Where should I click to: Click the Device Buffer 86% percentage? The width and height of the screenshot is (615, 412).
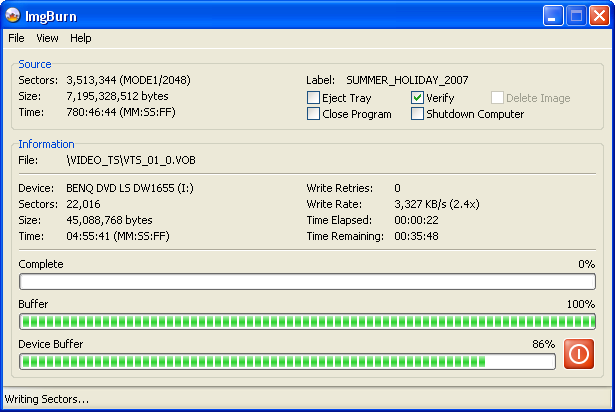click(544, 344)
